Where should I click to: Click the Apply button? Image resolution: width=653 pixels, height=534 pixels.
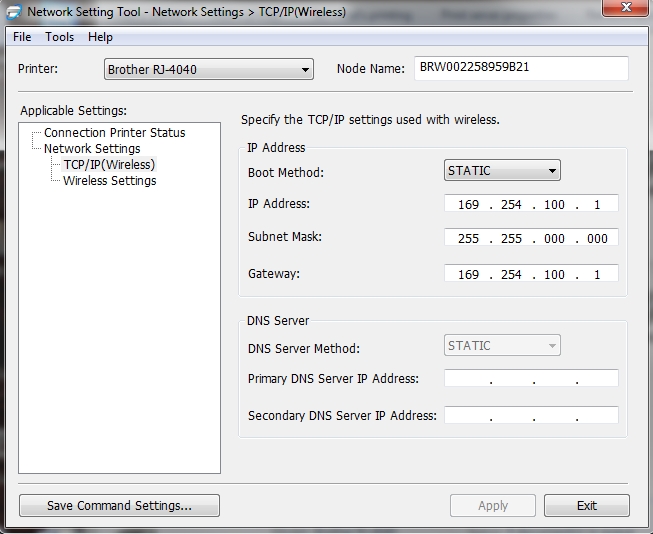point(492,505)
